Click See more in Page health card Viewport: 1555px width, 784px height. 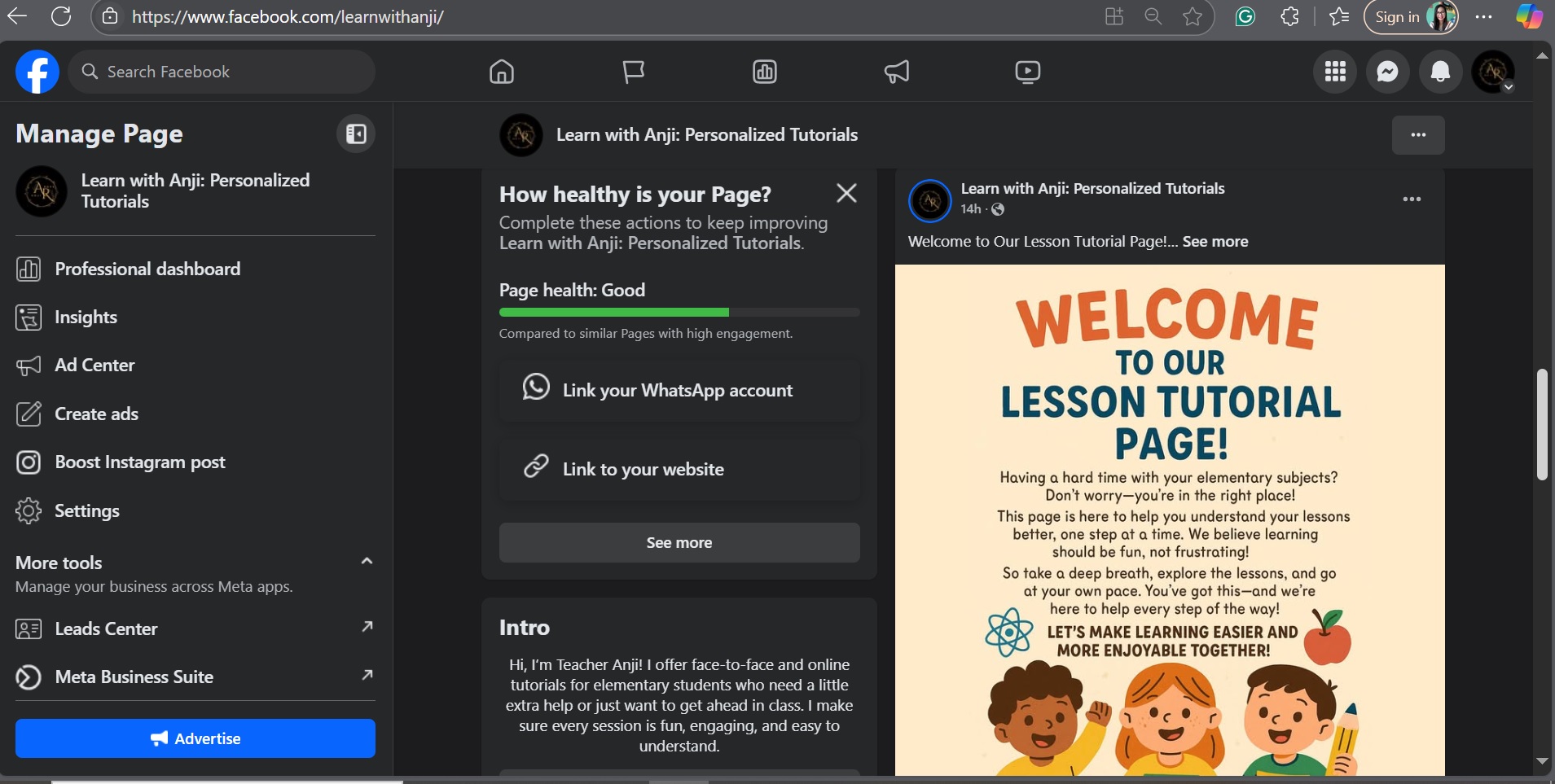pos(679,542)
